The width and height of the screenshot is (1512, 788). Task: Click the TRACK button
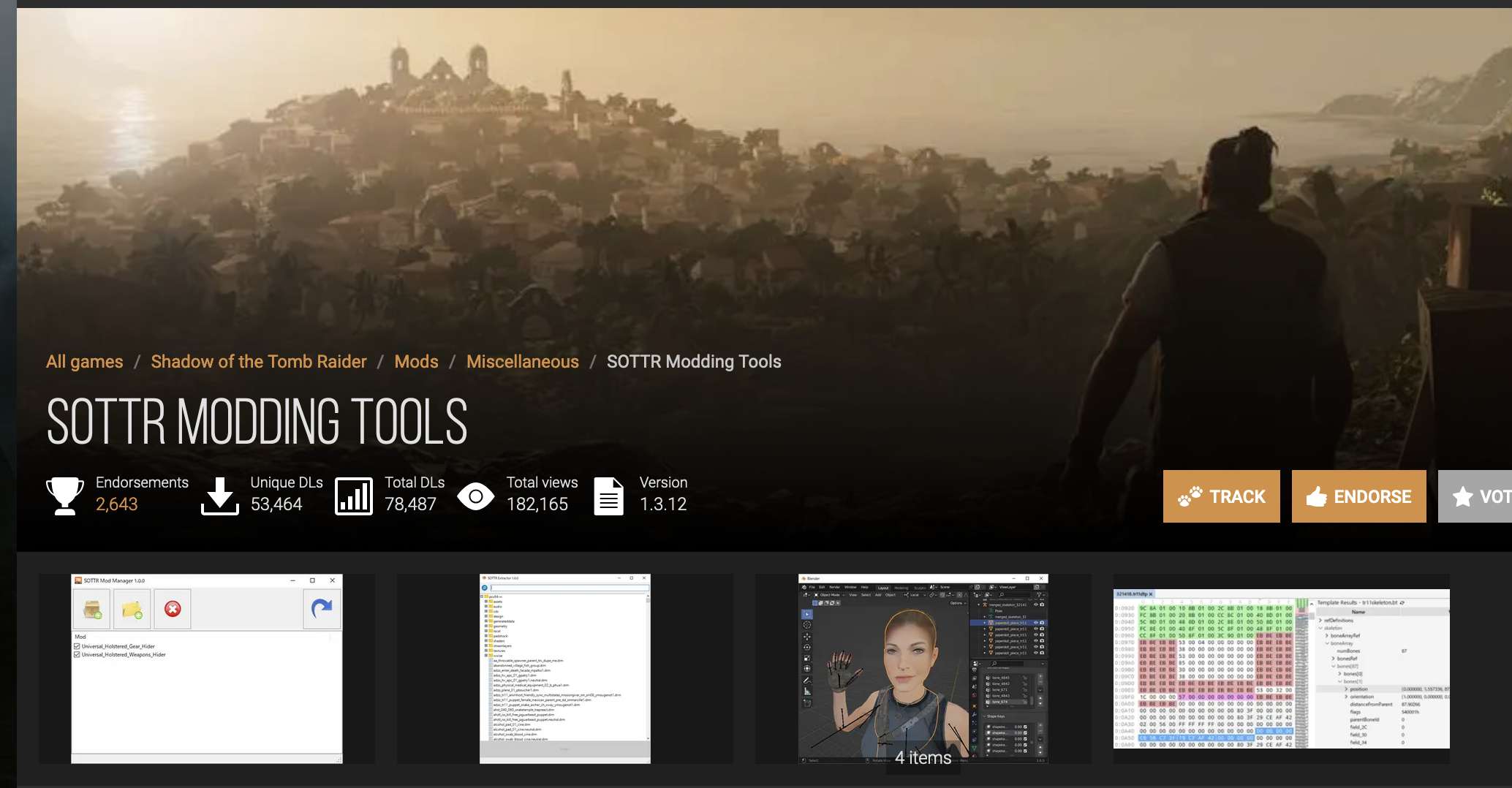[1222, 496]
